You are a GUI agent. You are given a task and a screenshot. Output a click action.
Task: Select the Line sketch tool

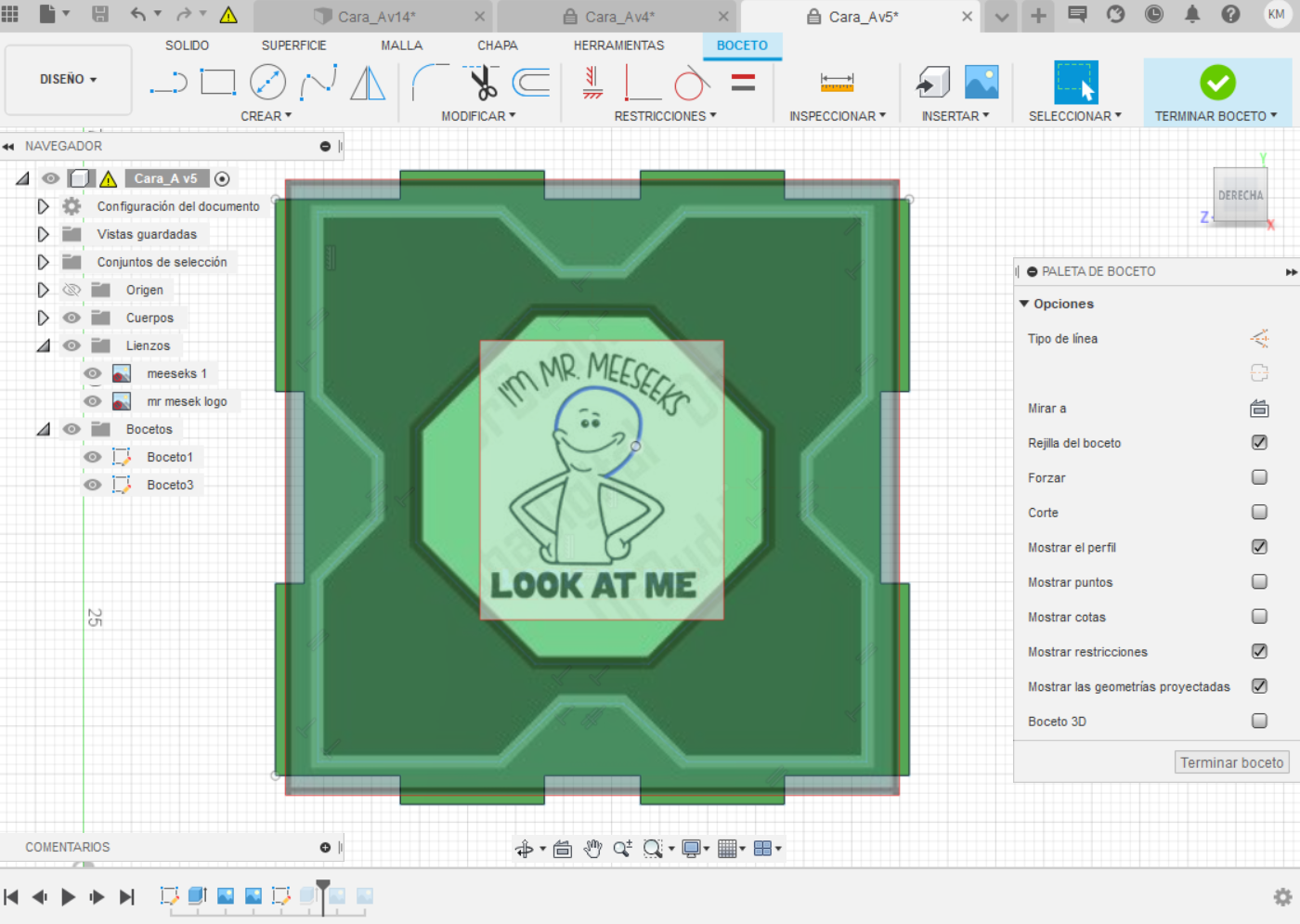[168, 83]
